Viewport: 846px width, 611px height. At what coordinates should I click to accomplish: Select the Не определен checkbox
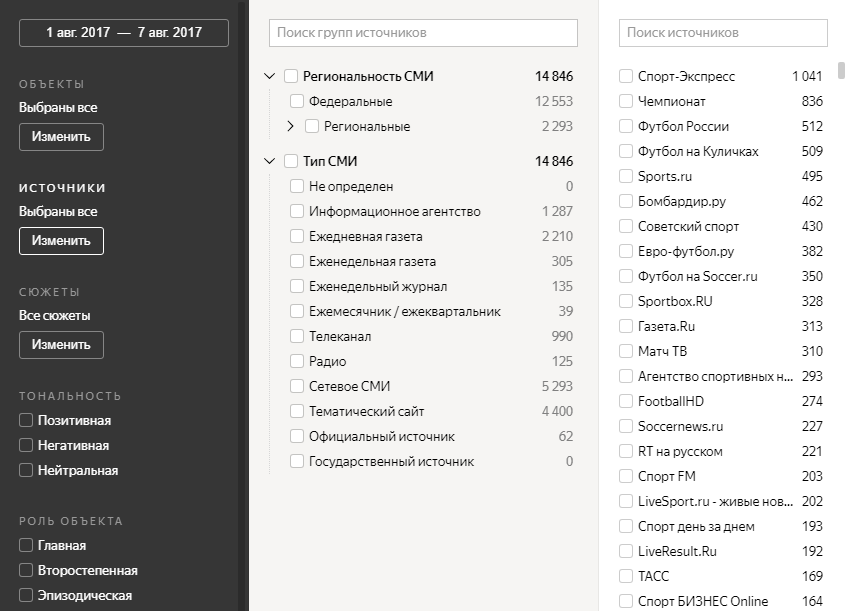pos(297,186)
